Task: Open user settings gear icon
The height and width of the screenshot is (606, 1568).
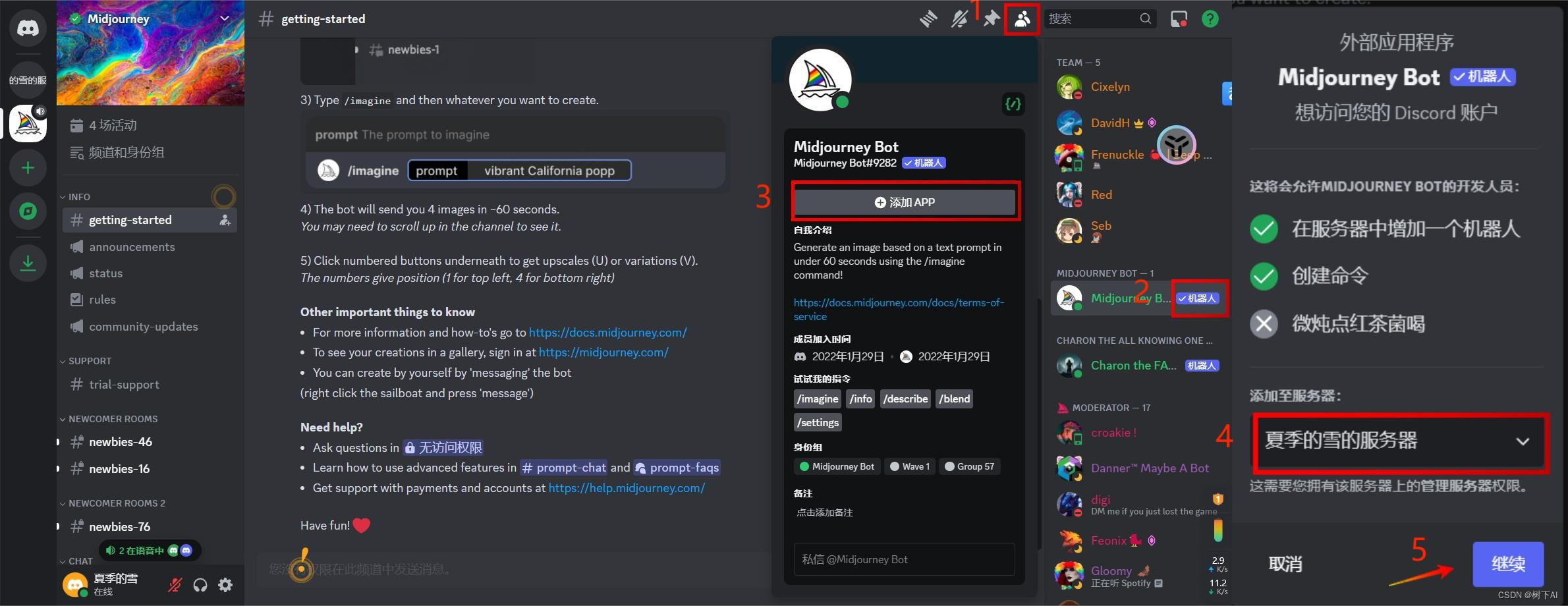Action: point(225,585)
